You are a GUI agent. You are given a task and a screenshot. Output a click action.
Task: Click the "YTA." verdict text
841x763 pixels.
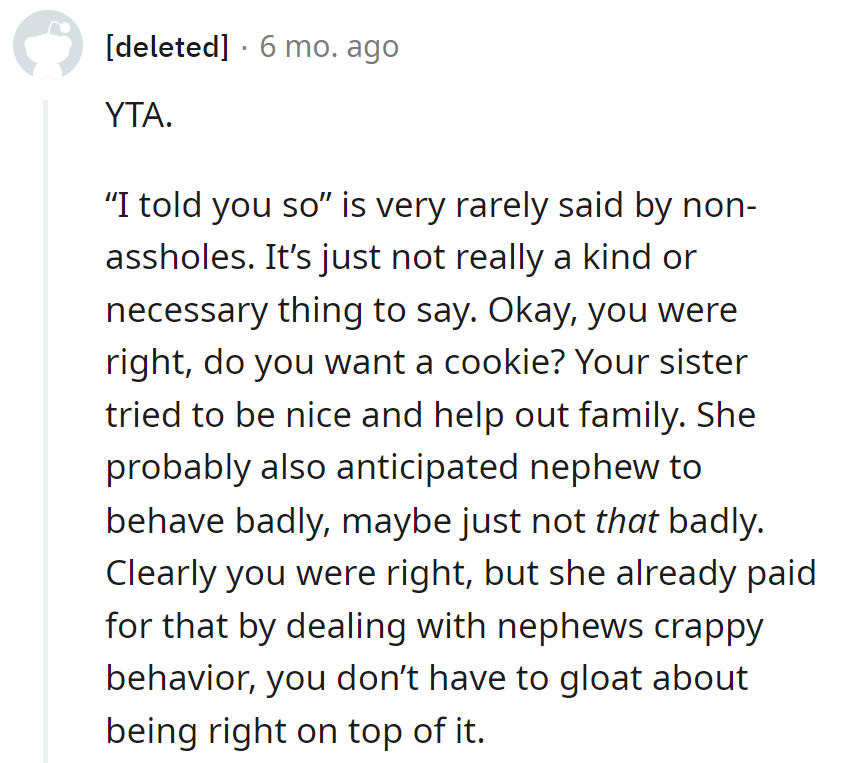click(x=139, y=118)
